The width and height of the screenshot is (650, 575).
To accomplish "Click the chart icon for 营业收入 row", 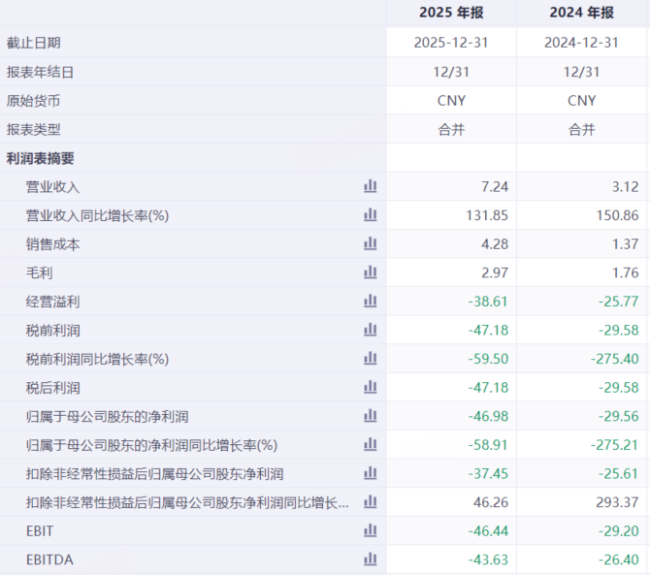I will [x=370, y=186].
